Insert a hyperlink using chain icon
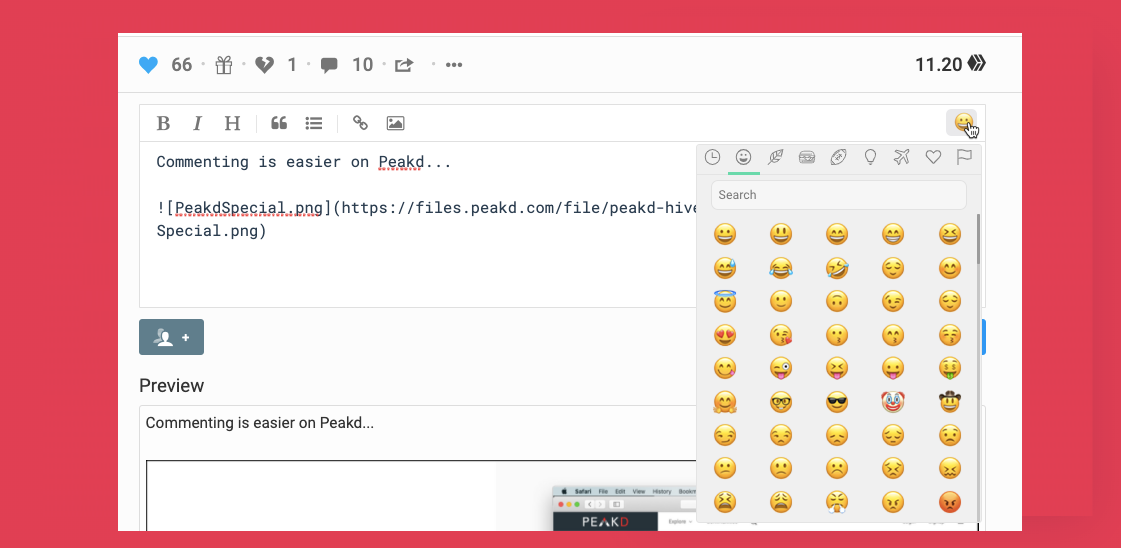 coord(360,123)
